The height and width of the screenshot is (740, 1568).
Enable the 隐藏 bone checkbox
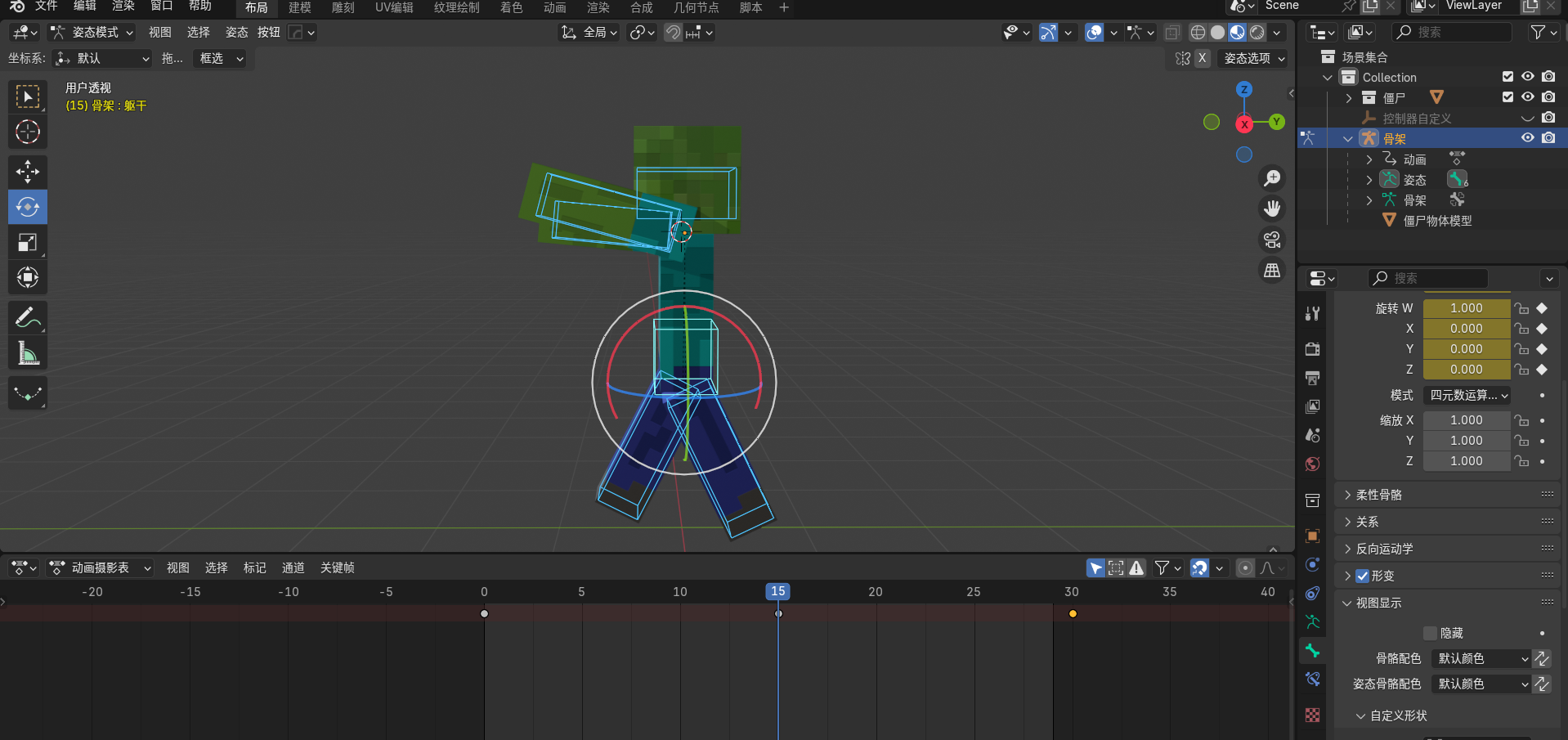[x=1430, y=633]
